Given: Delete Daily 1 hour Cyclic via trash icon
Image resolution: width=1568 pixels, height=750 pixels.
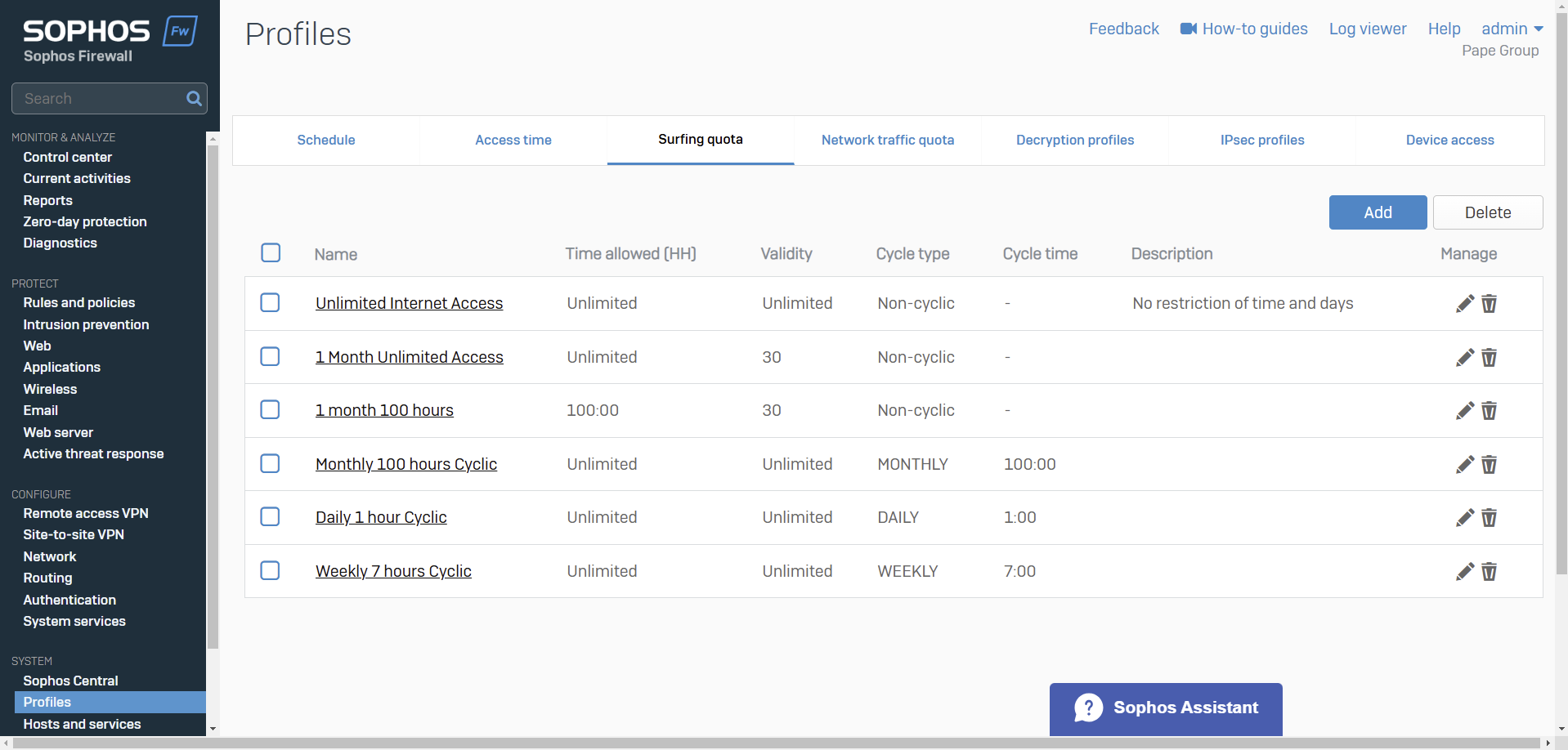Looking at the screenshot, I should [x=1490, y=518].
